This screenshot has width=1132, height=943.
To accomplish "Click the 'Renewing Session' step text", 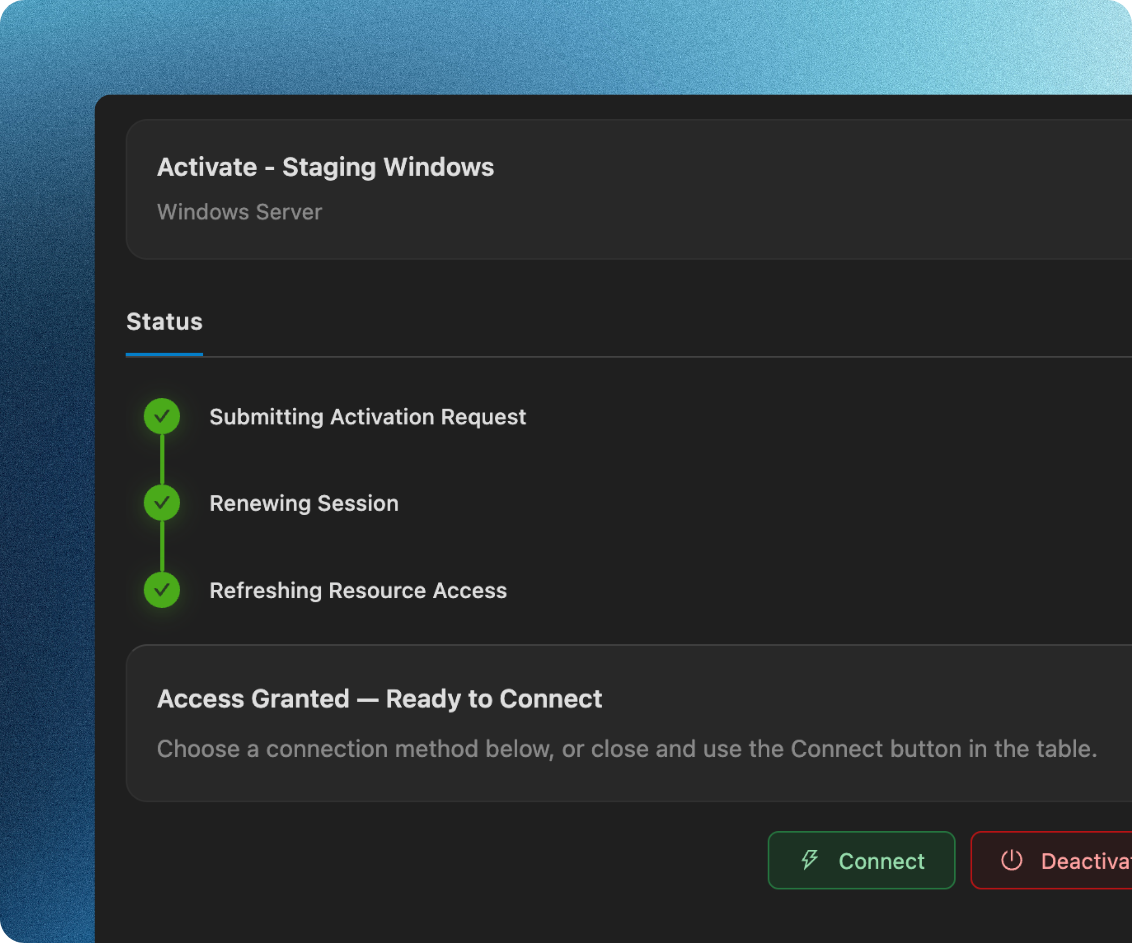I will (x=304, y=503).
